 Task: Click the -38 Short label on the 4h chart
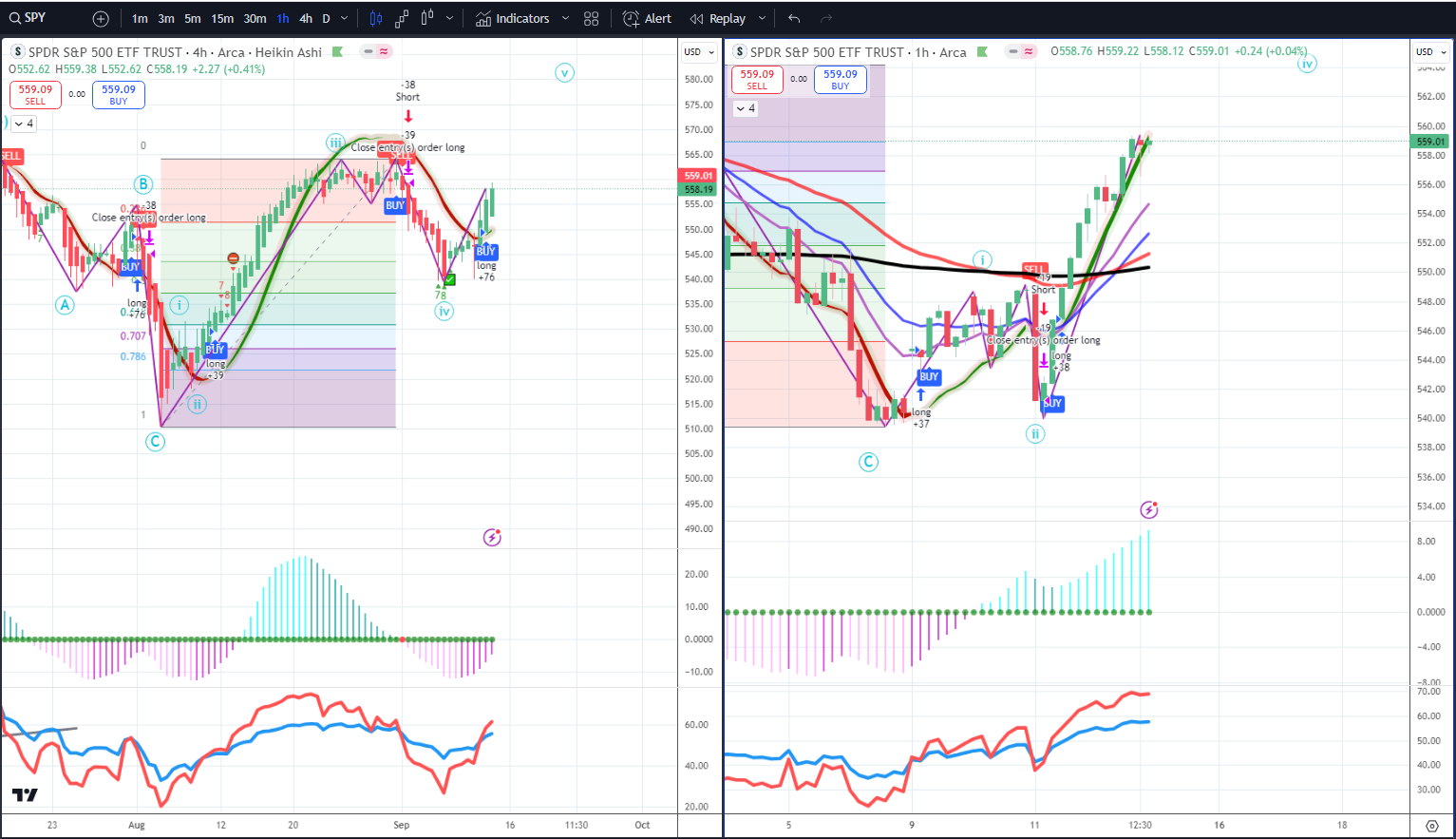tap(408, 91)
